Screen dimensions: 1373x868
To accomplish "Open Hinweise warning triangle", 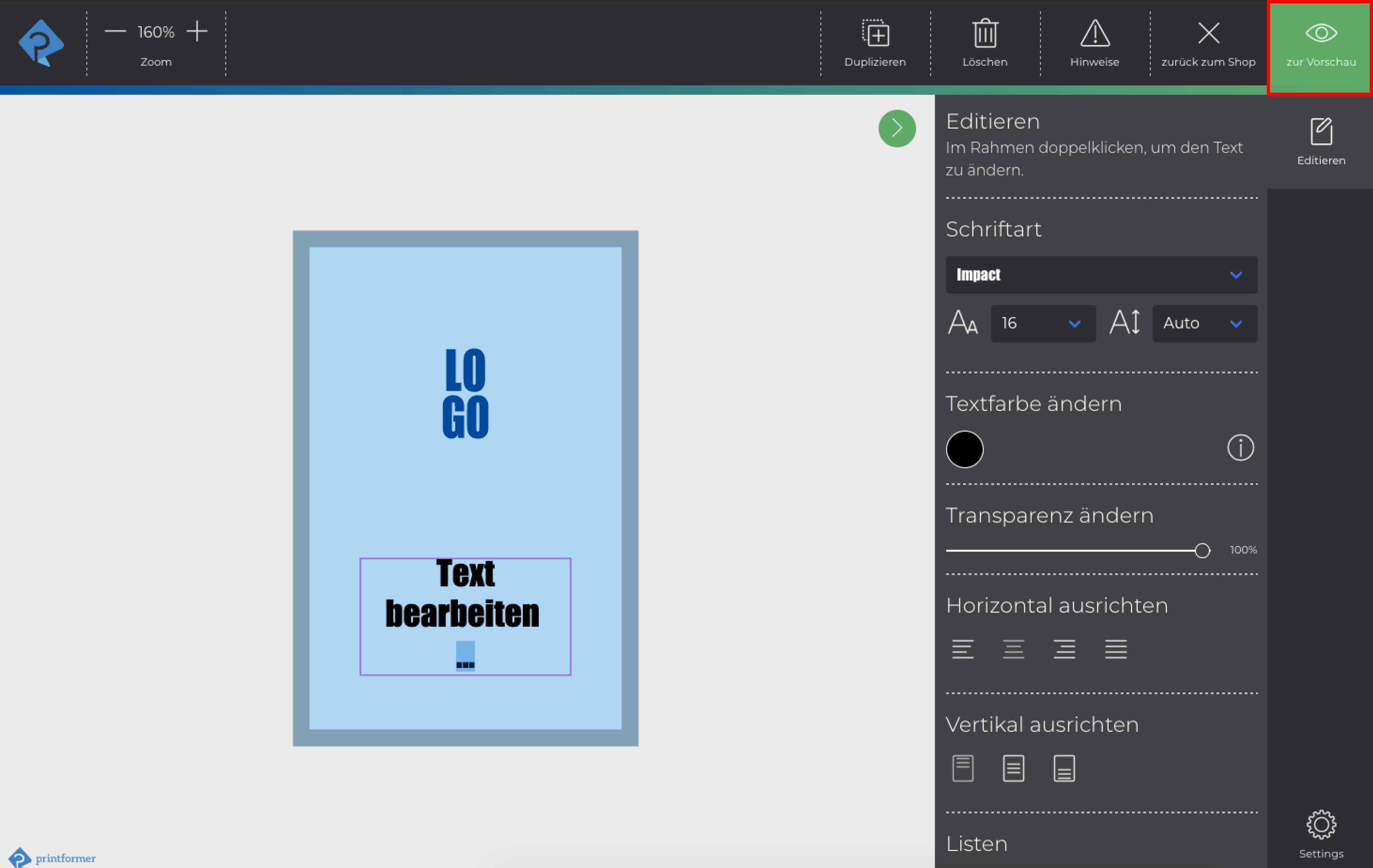I will [1094, 34].
